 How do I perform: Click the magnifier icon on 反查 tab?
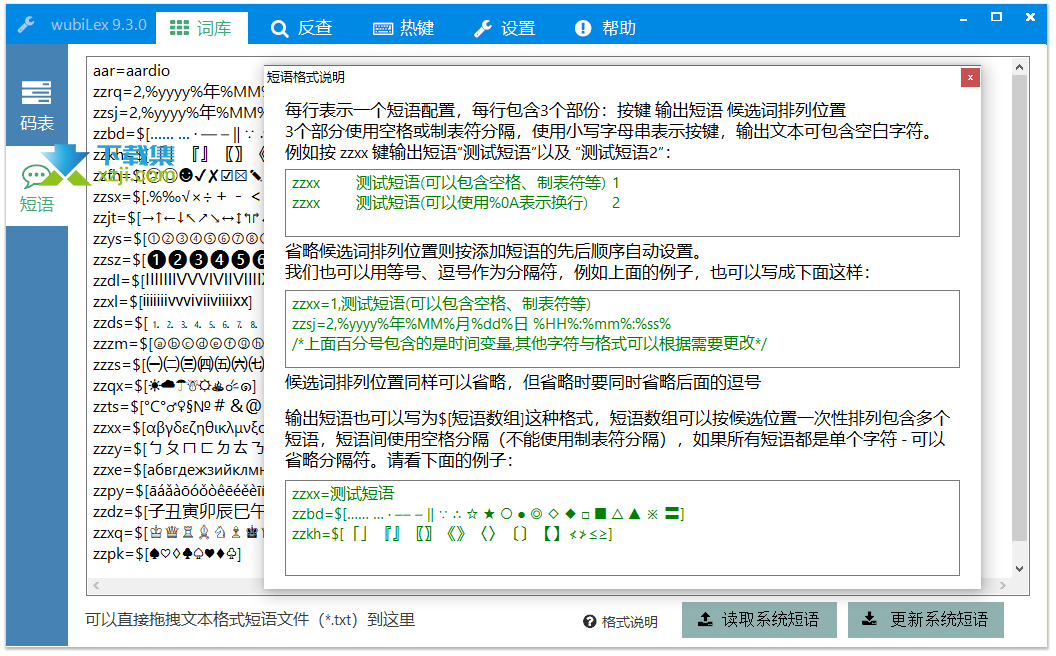pos(279,28)
